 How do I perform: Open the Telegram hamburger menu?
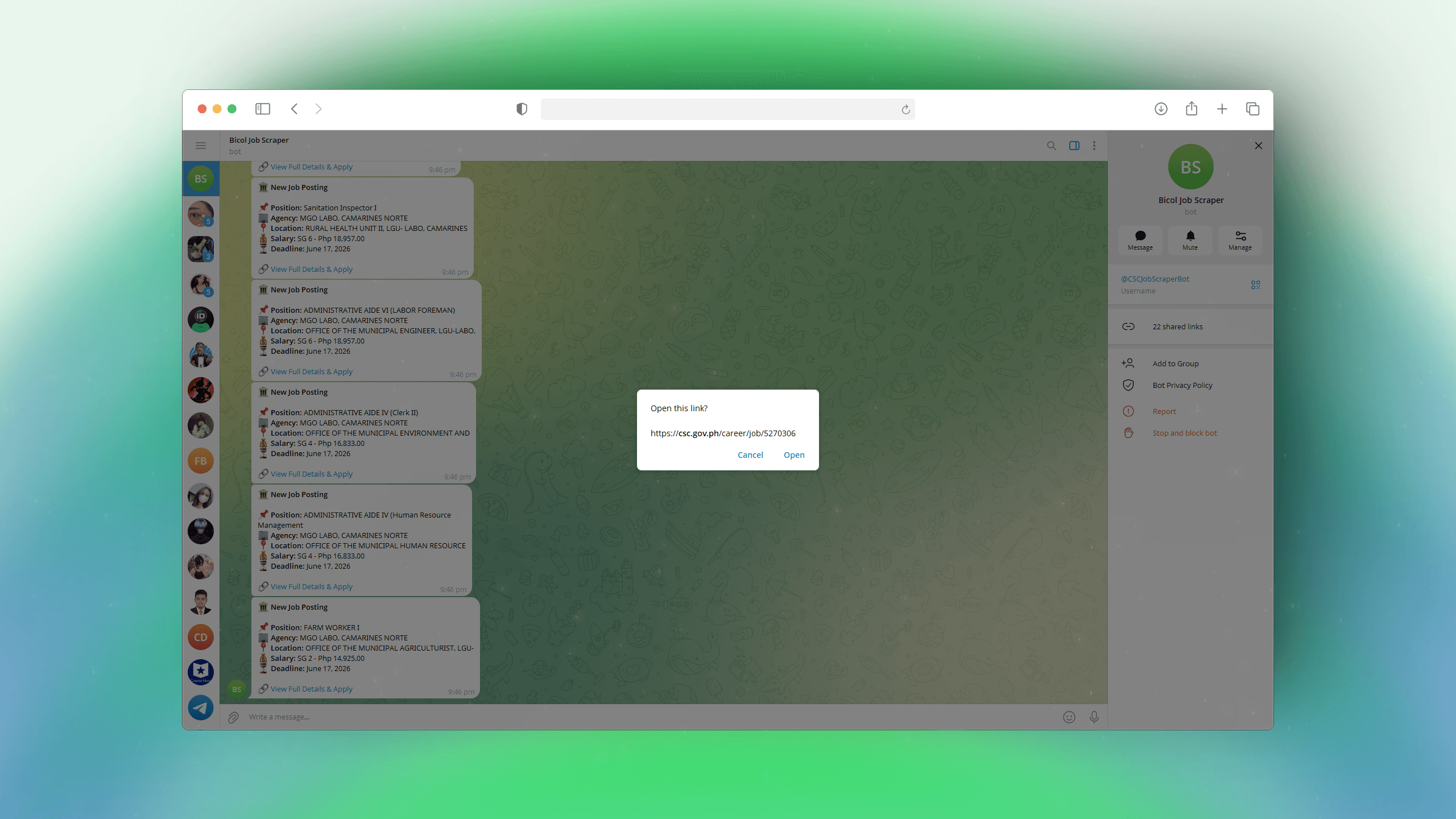click(201, 146)
